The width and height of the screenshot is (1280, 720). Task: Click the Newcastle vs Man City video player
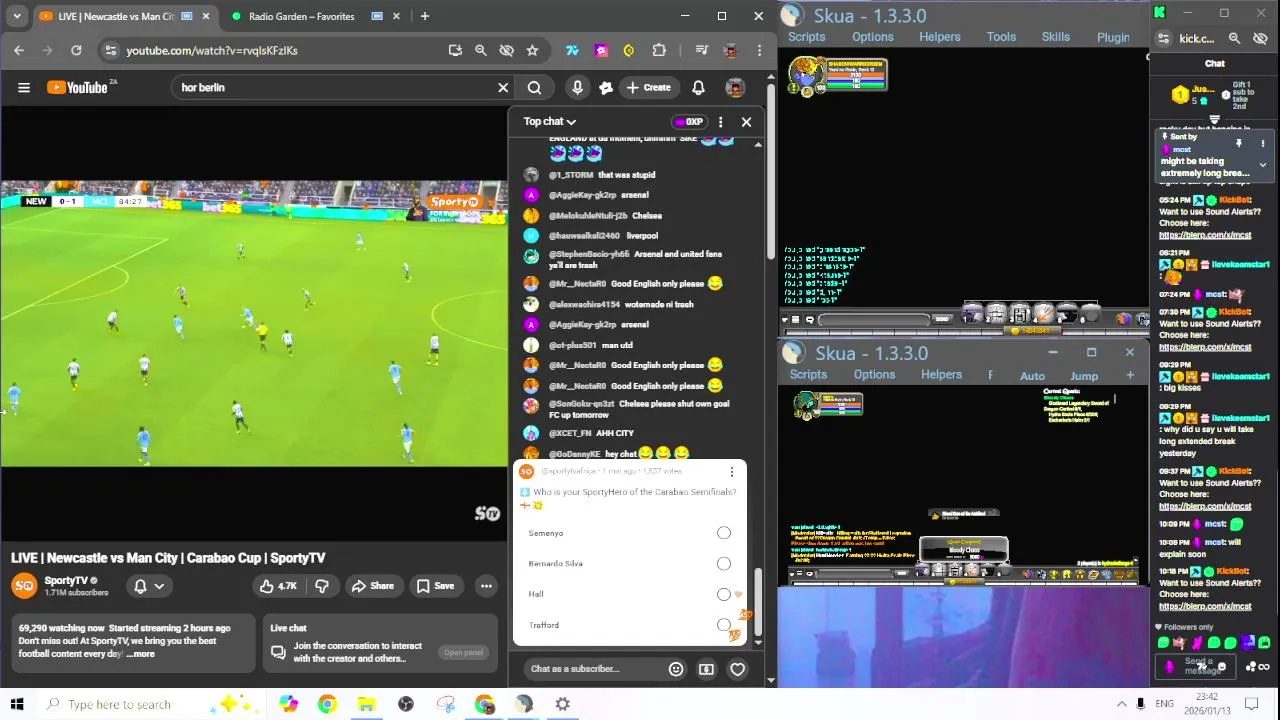254,324
